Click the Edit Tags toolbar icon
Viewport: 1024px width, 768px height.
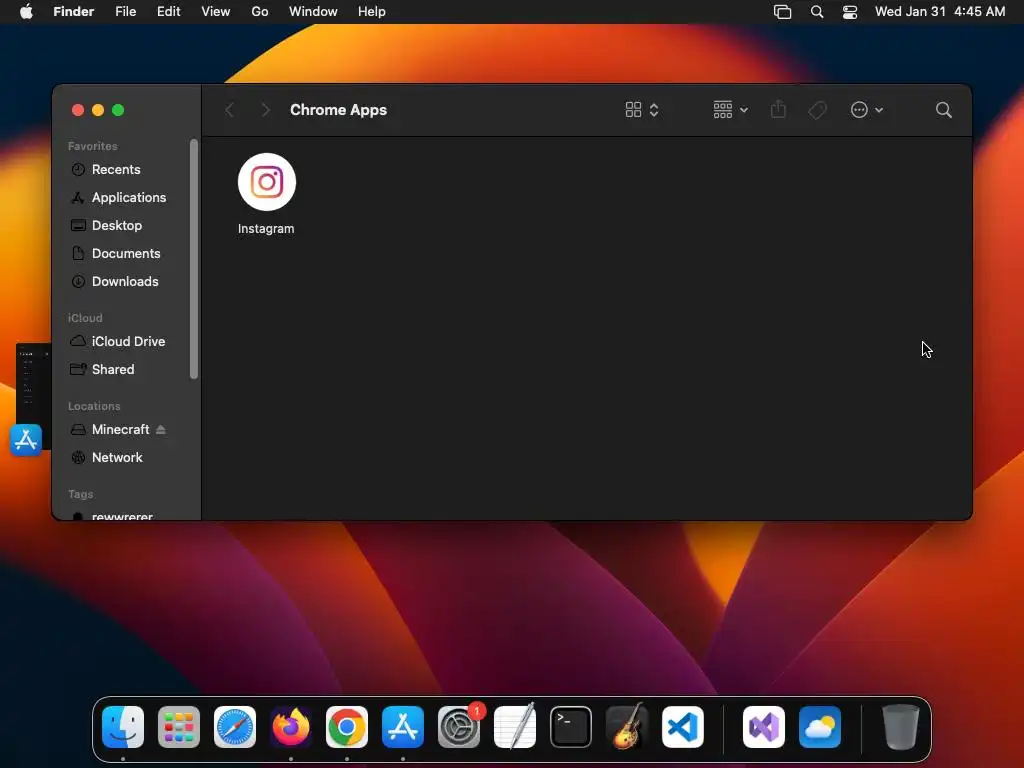click(817, 110)
